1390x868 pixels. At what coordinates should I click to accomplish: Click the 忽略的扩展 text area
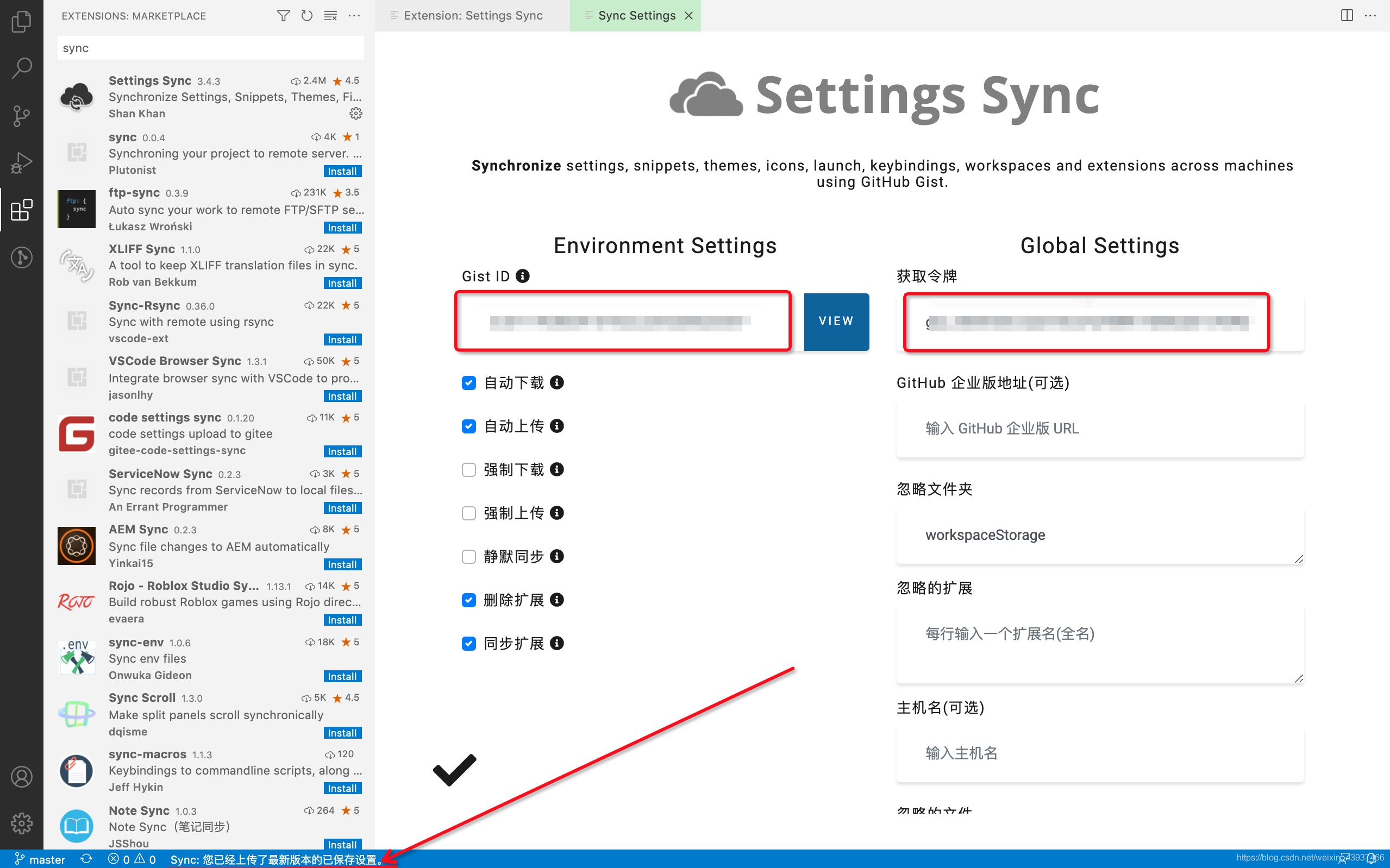click(1099, 645)
